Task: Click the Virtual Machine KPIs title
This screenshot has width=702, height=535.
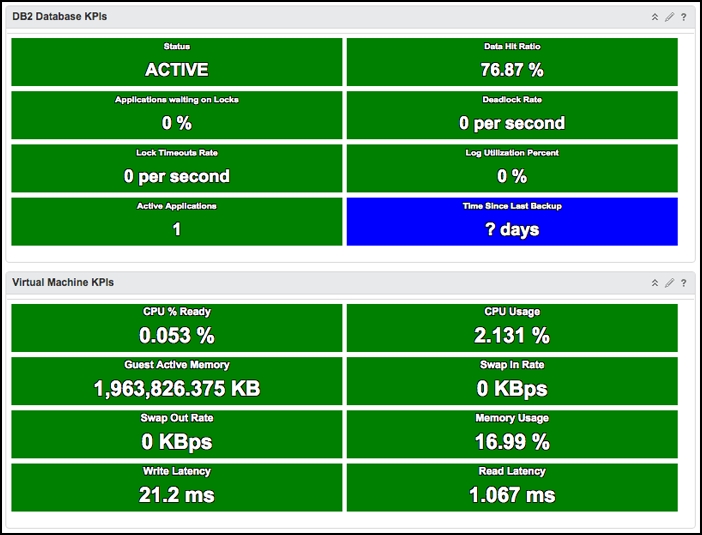Action: tap(63, 282)
